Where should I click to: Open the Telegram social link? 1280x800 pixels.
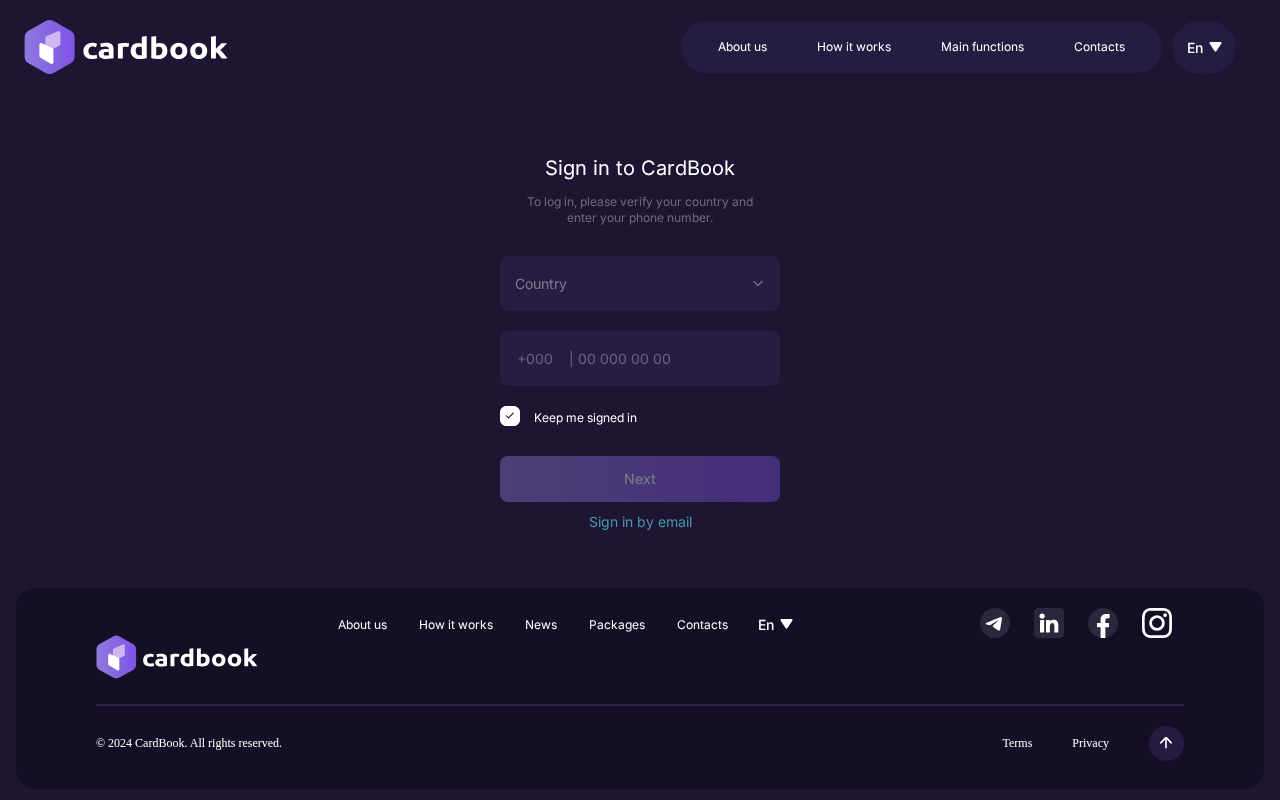[994, 623]
